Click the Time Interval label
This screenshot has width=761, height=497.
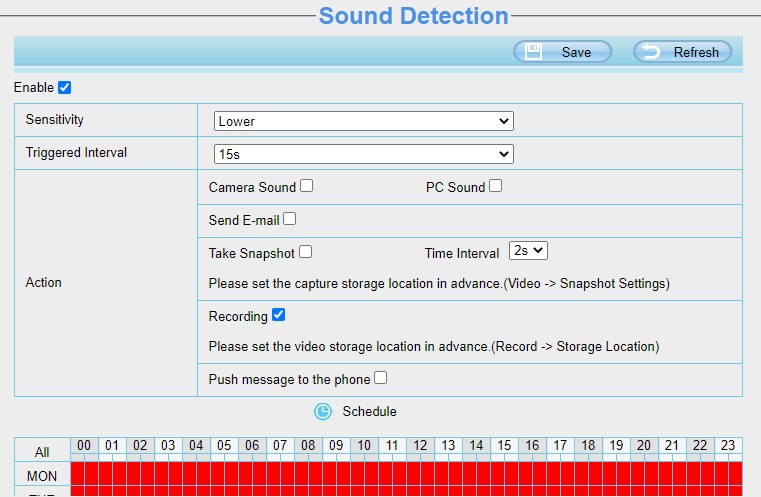click(x=462, y=253)
